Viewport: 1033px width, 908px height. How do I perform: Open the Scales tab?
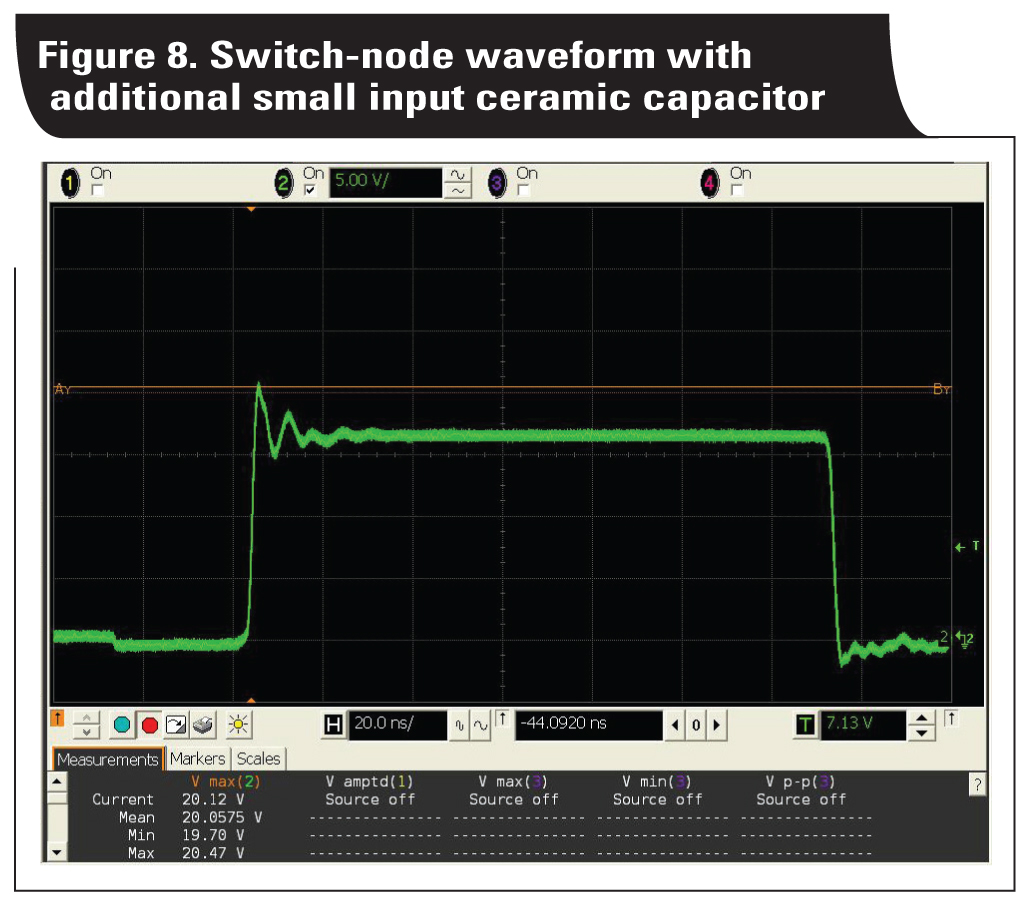point(258,760)
